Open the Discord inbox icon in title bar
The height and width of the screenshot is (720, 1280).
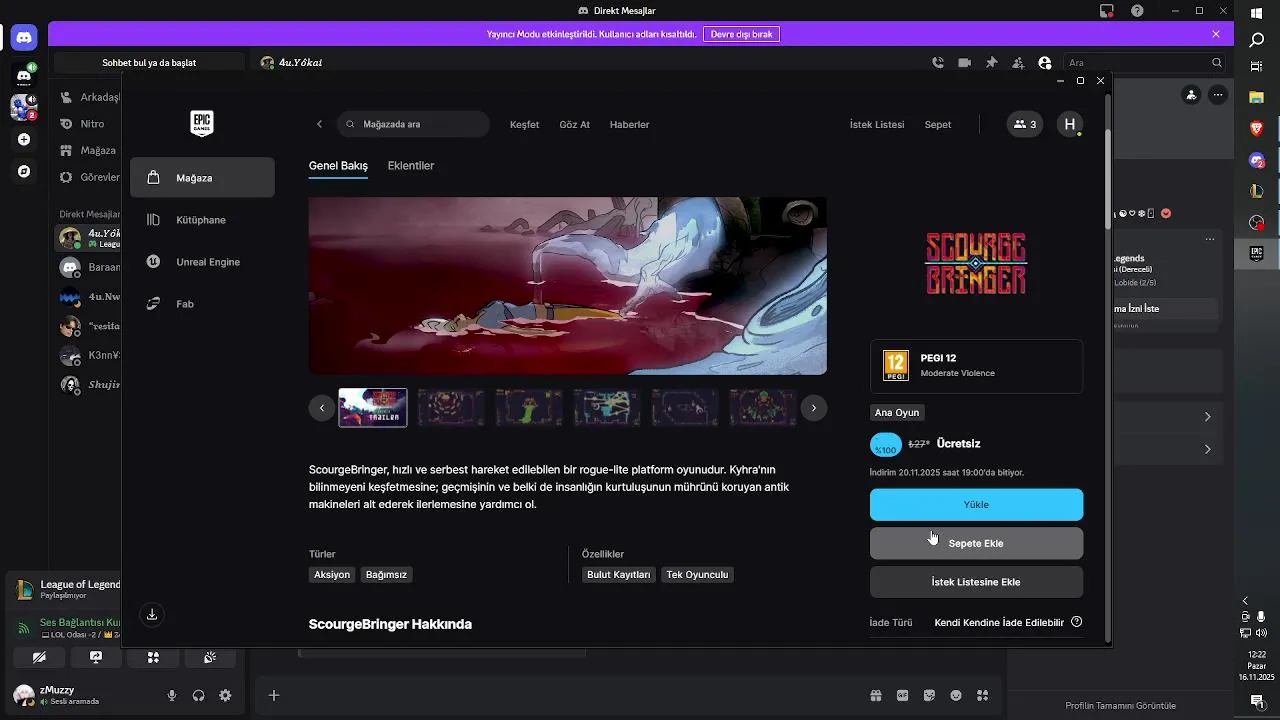[1107, 11]
